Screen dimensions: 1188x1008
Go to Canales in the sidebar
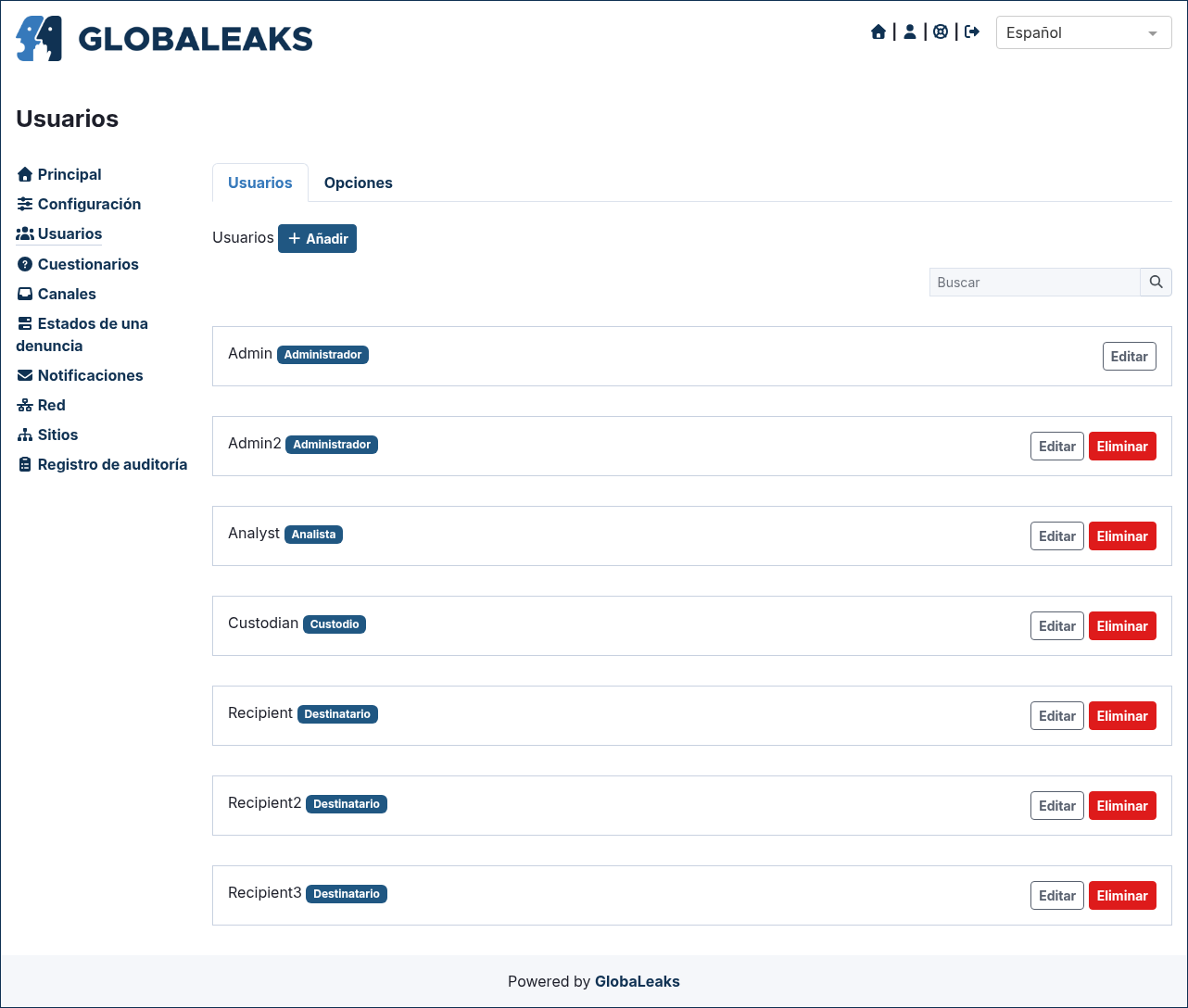pyautogui.click(x=57, y=294)
